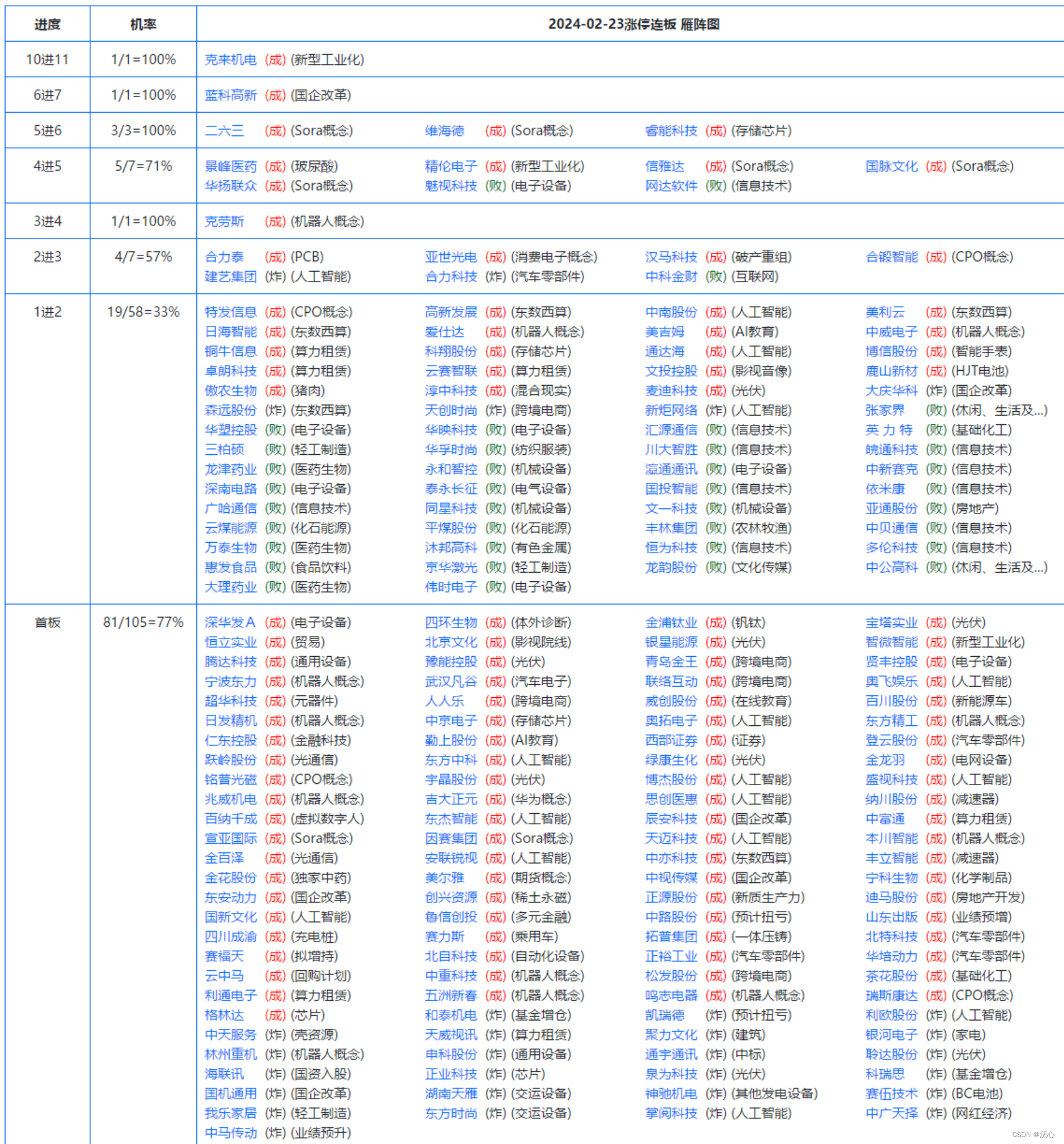The width and height of the screenshot is (1064, 1144).
Task: Click the 张家界 stock link
Action: click(x=885, y=411)
